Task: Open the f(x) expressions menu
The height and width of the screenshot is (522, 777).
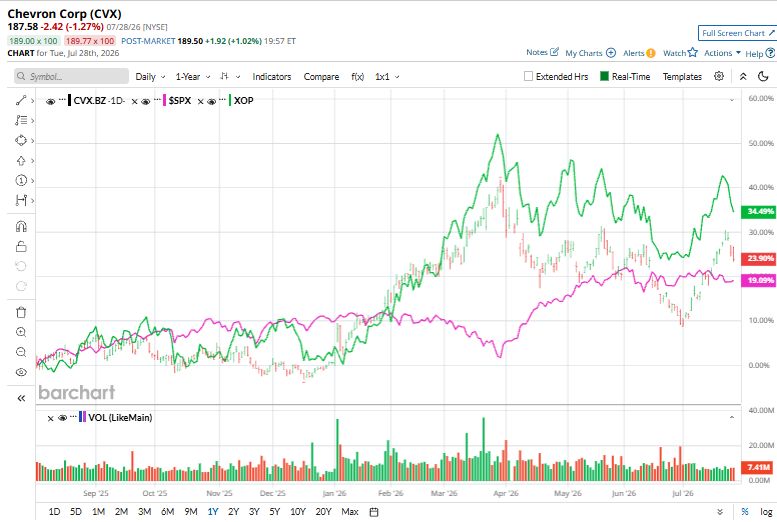Action: click(357, 76)
